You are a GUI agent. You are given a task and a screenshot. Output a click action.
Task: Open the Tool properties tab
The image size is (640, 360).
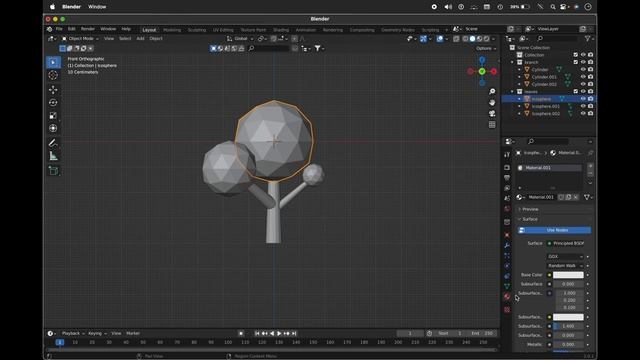507,155
